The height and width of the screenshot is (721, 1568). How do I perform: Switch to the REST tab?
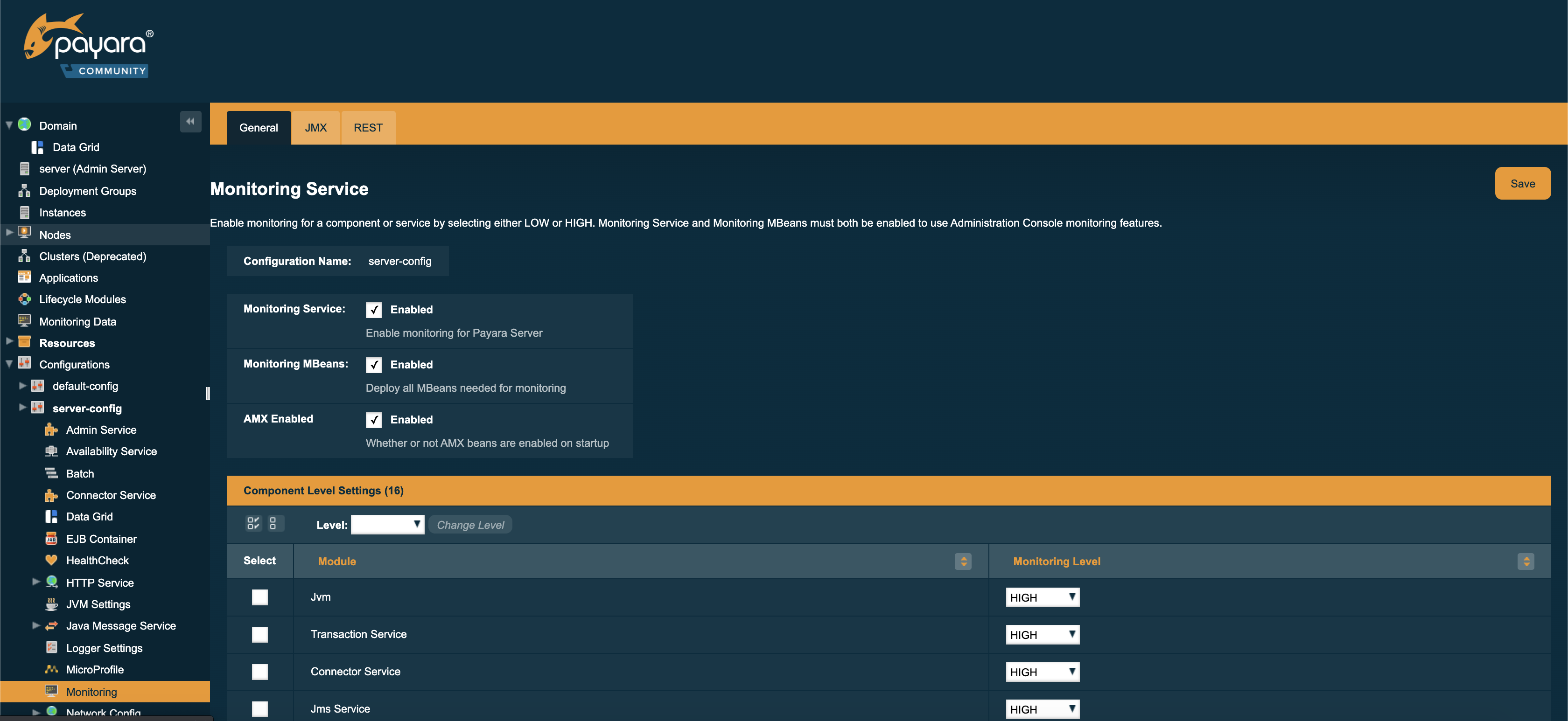pos(368,128)
